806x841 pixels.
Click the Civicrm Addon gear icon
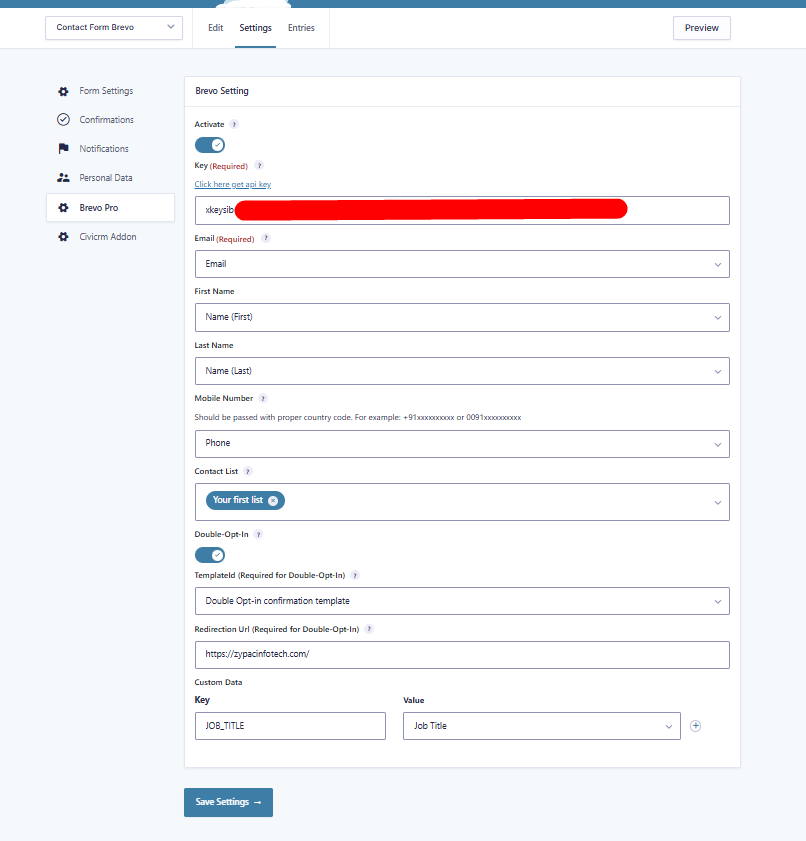[x=63, y=237]
